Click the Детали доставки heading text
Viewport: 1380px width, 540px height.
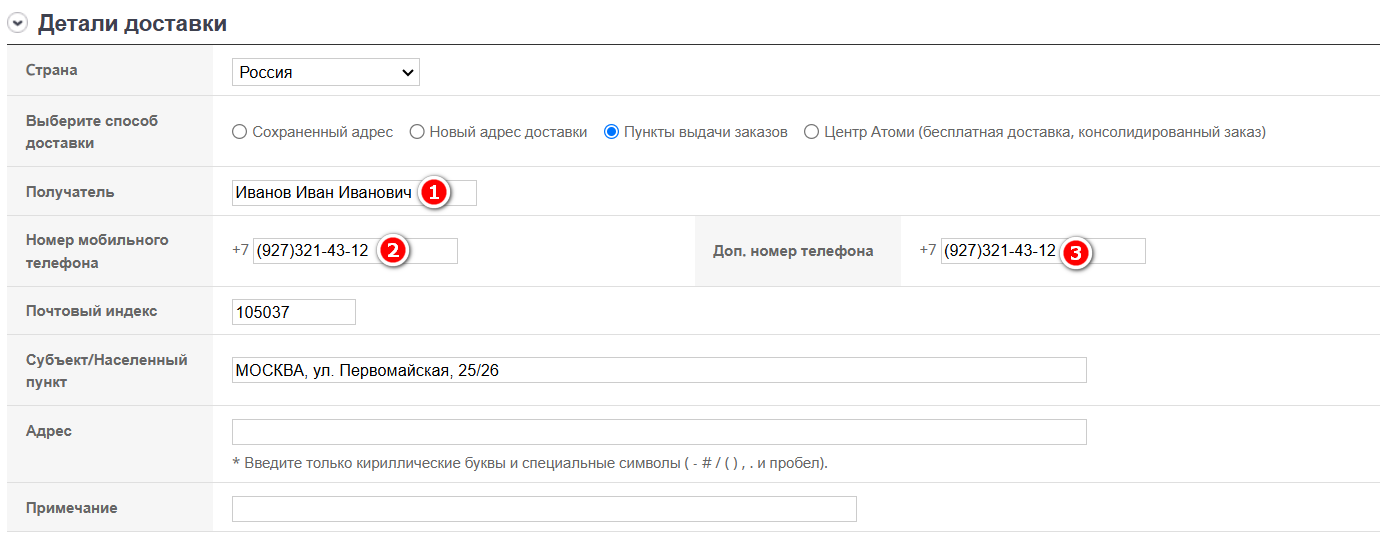pyautogui.click(x=132, y=24)
